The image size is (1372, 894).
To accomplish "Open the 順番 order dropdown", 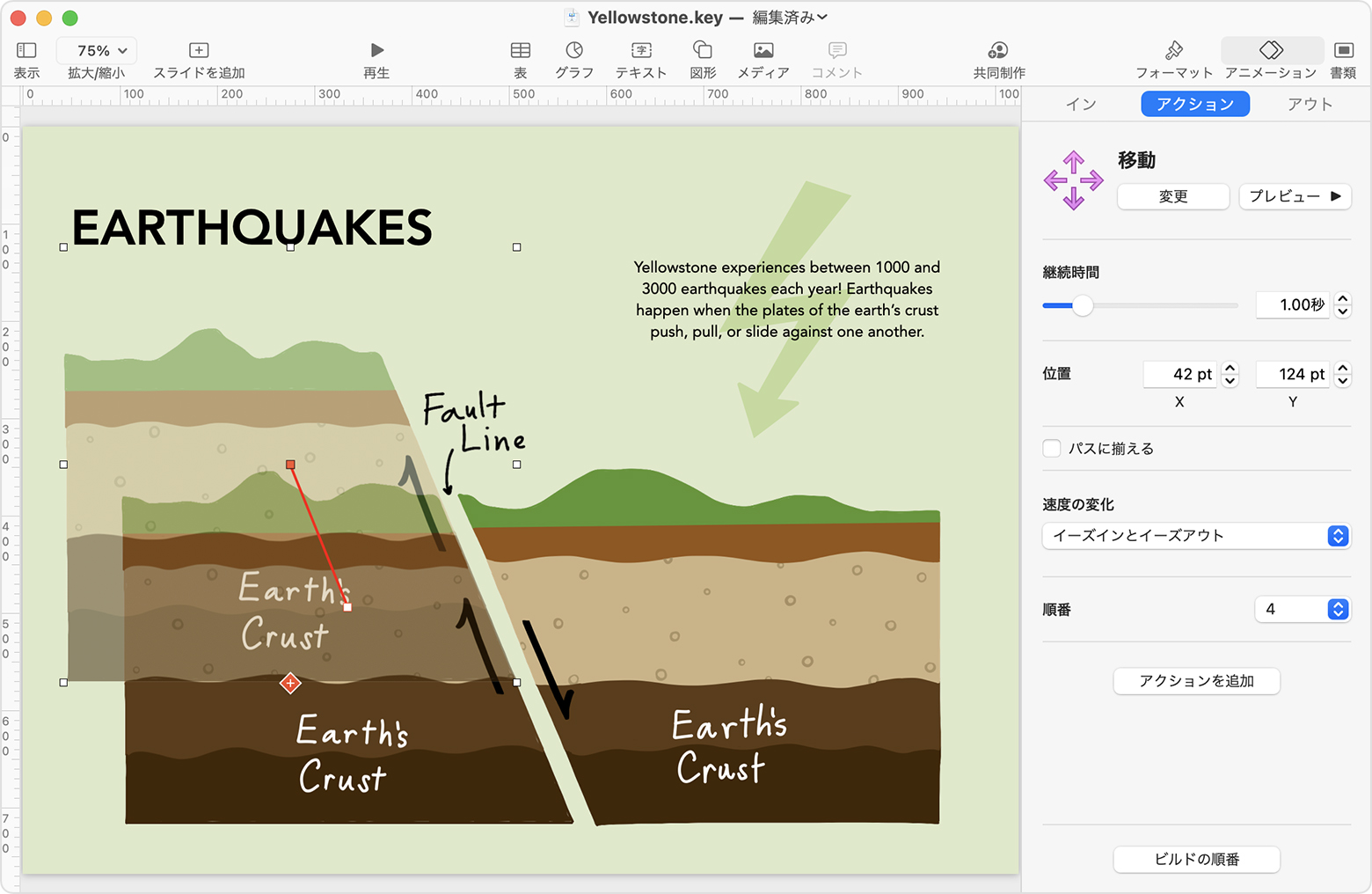I will click(1303, 609).
